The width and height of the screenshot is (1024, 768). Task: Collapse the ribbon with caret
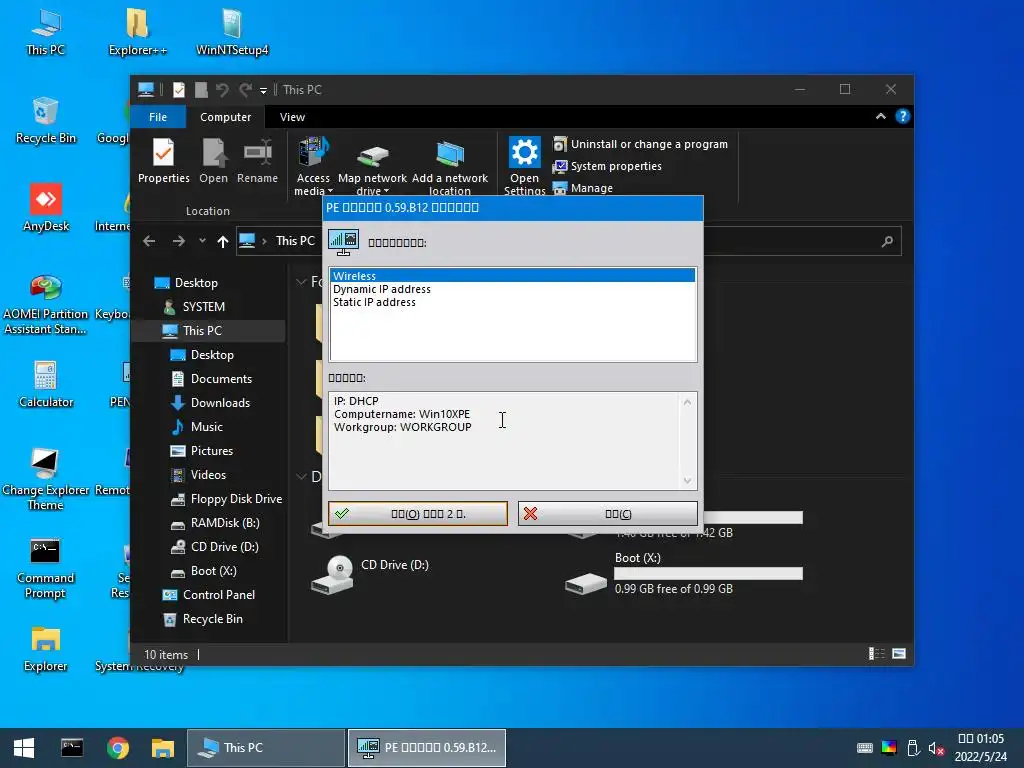pyautogui.click(x=880, y=116)
